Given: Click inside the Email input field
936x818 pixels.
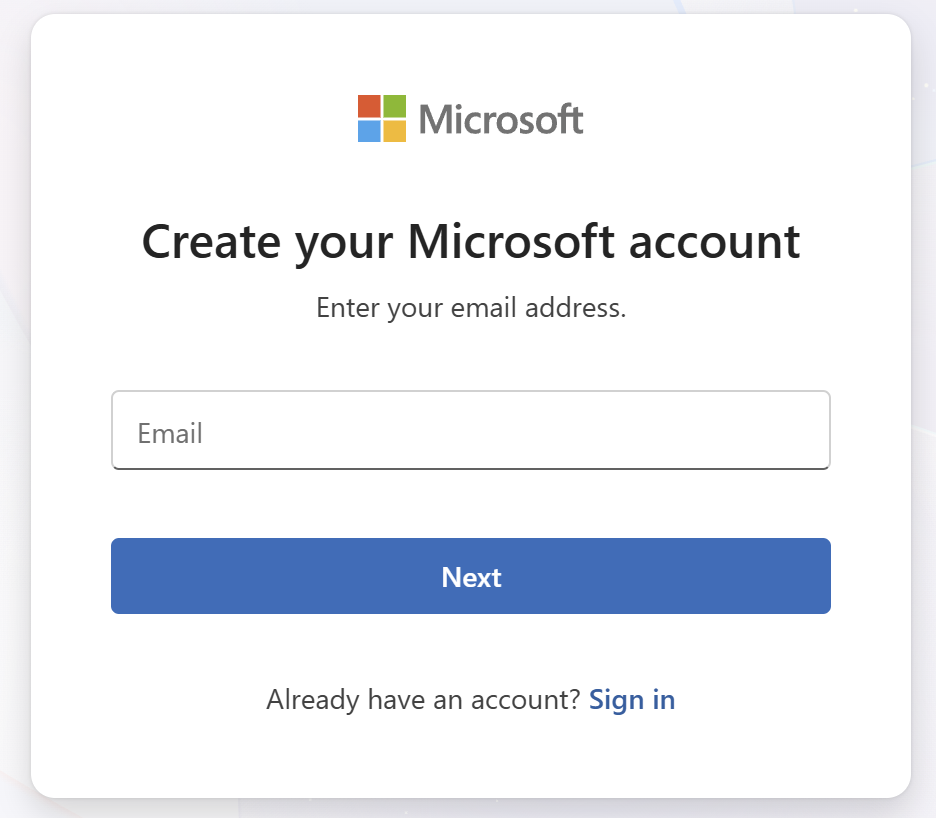Looking at the screenshot, I should [470, 430].
